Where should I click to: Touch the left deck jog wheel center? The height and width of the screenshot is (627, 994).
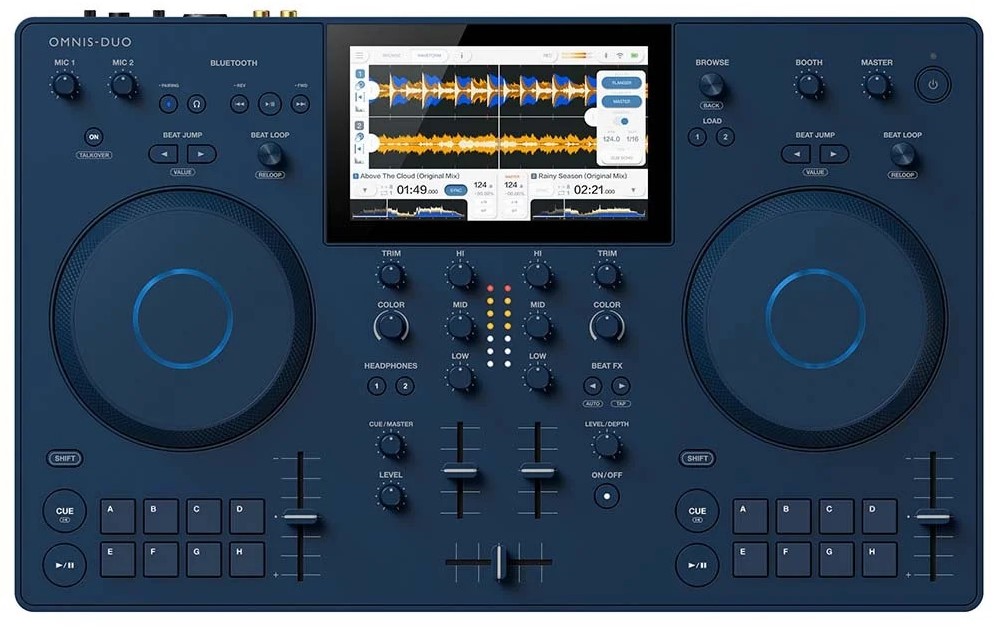click(183, 318)
